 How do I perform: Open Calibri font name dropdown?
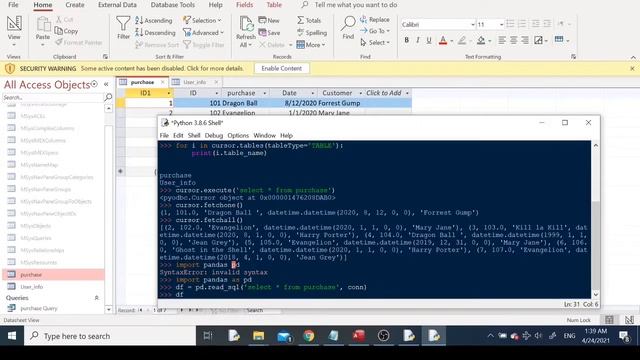point(473,24)
